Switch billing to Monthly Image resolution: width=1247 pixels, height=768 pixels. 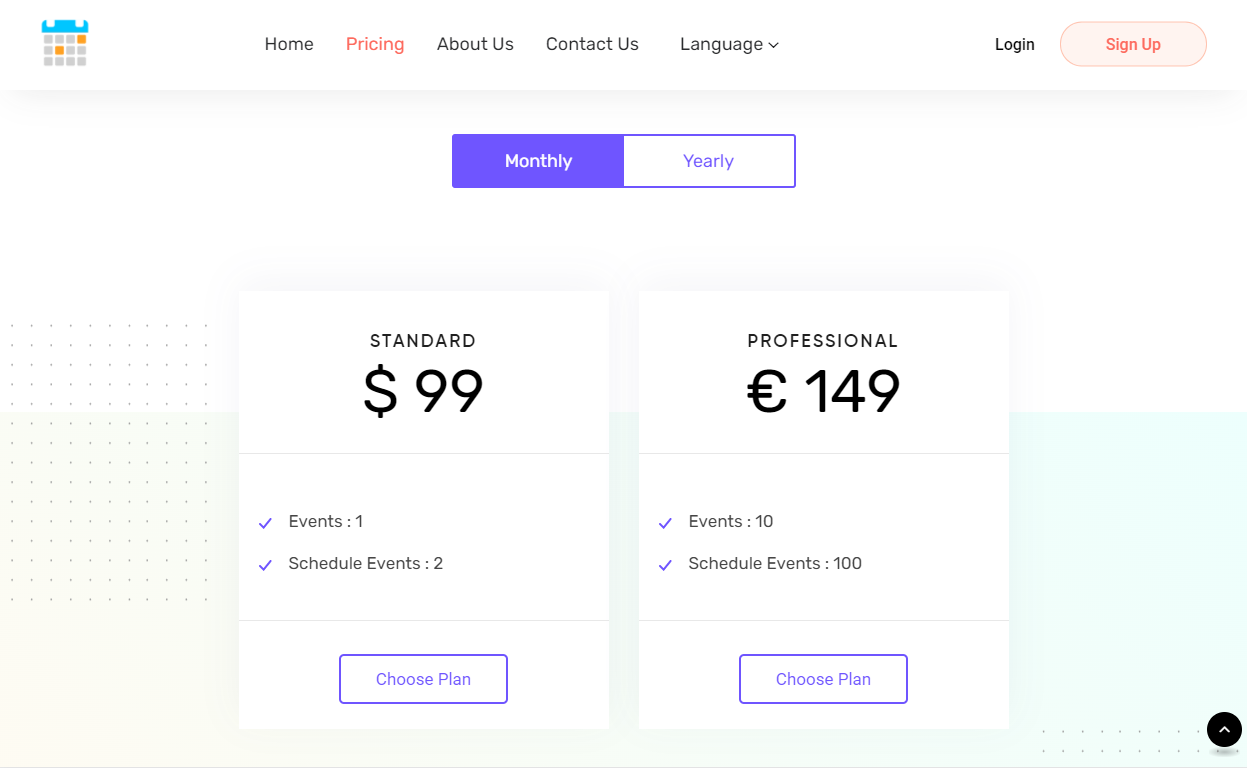tap(538, 161)
